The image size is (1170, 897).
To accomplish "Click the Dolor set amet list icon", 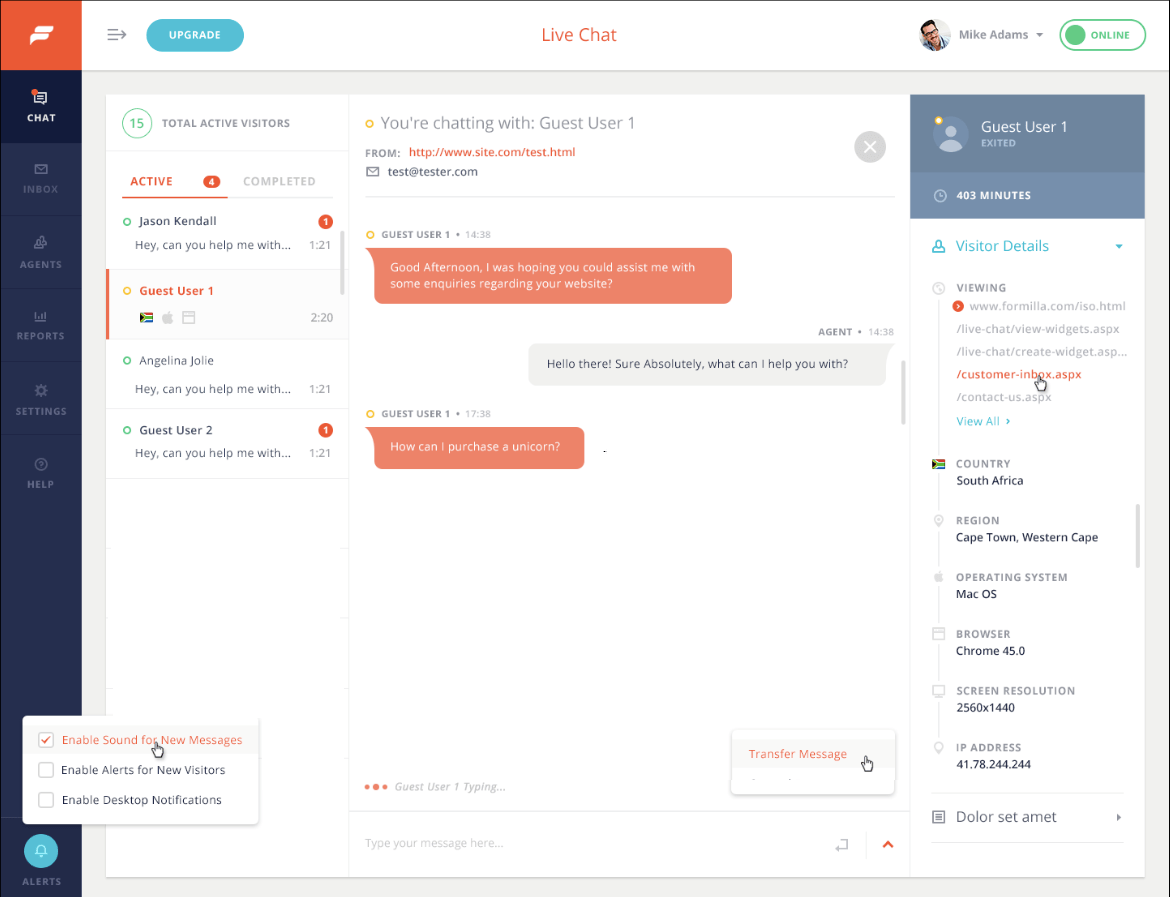I will pos(939,817).
